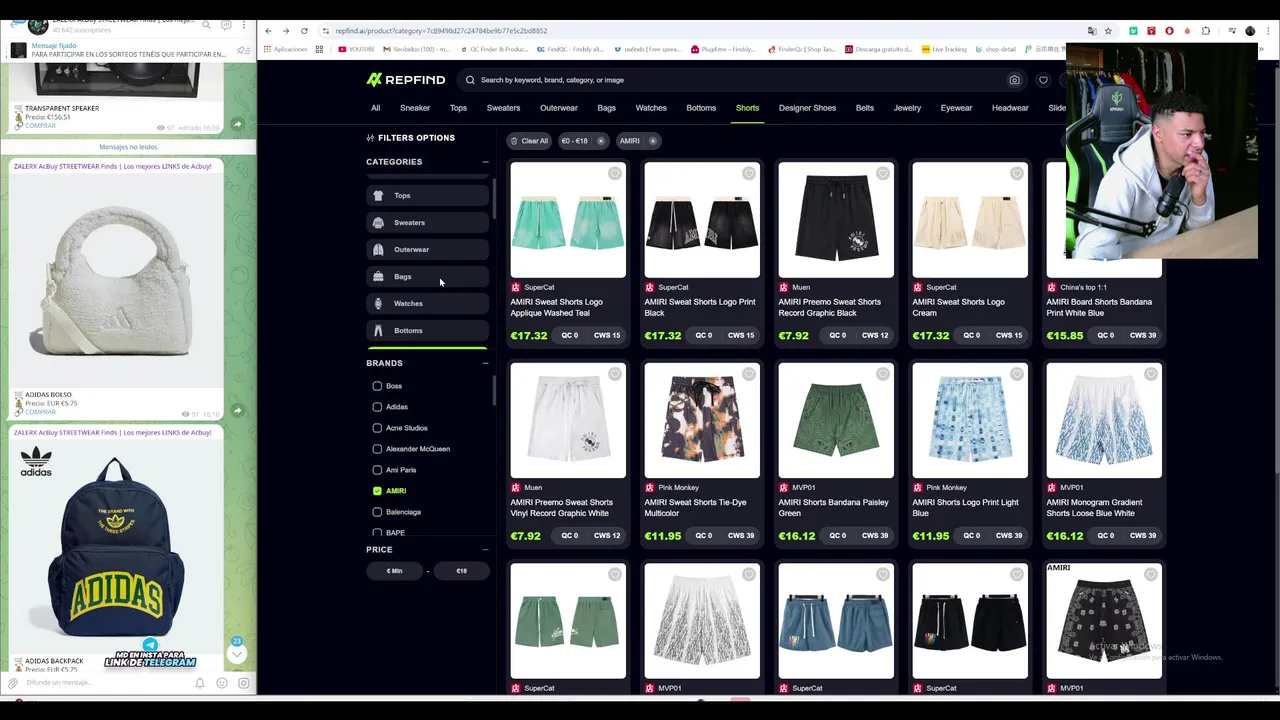Switch to Designer Shoes tab

pos(807,108)
